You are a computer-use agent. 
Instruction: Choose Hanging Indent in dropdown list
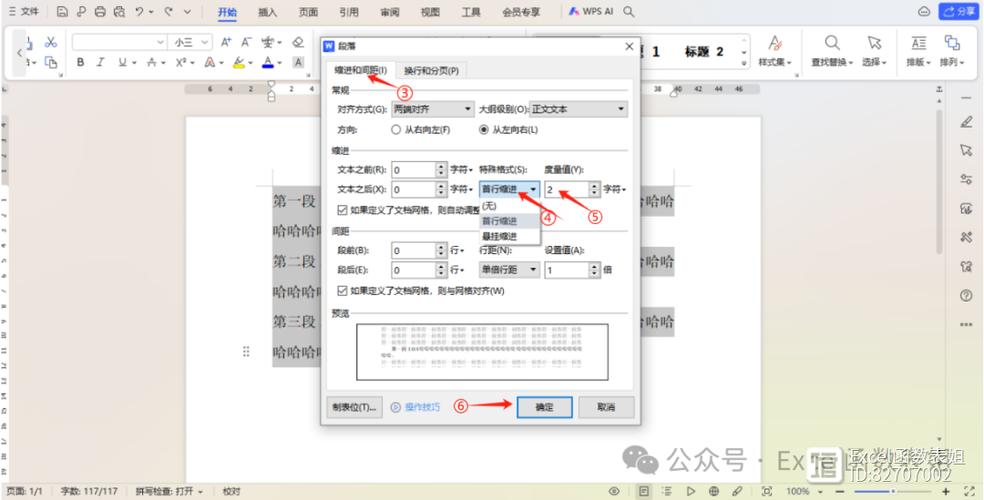[x=509, y=237]
